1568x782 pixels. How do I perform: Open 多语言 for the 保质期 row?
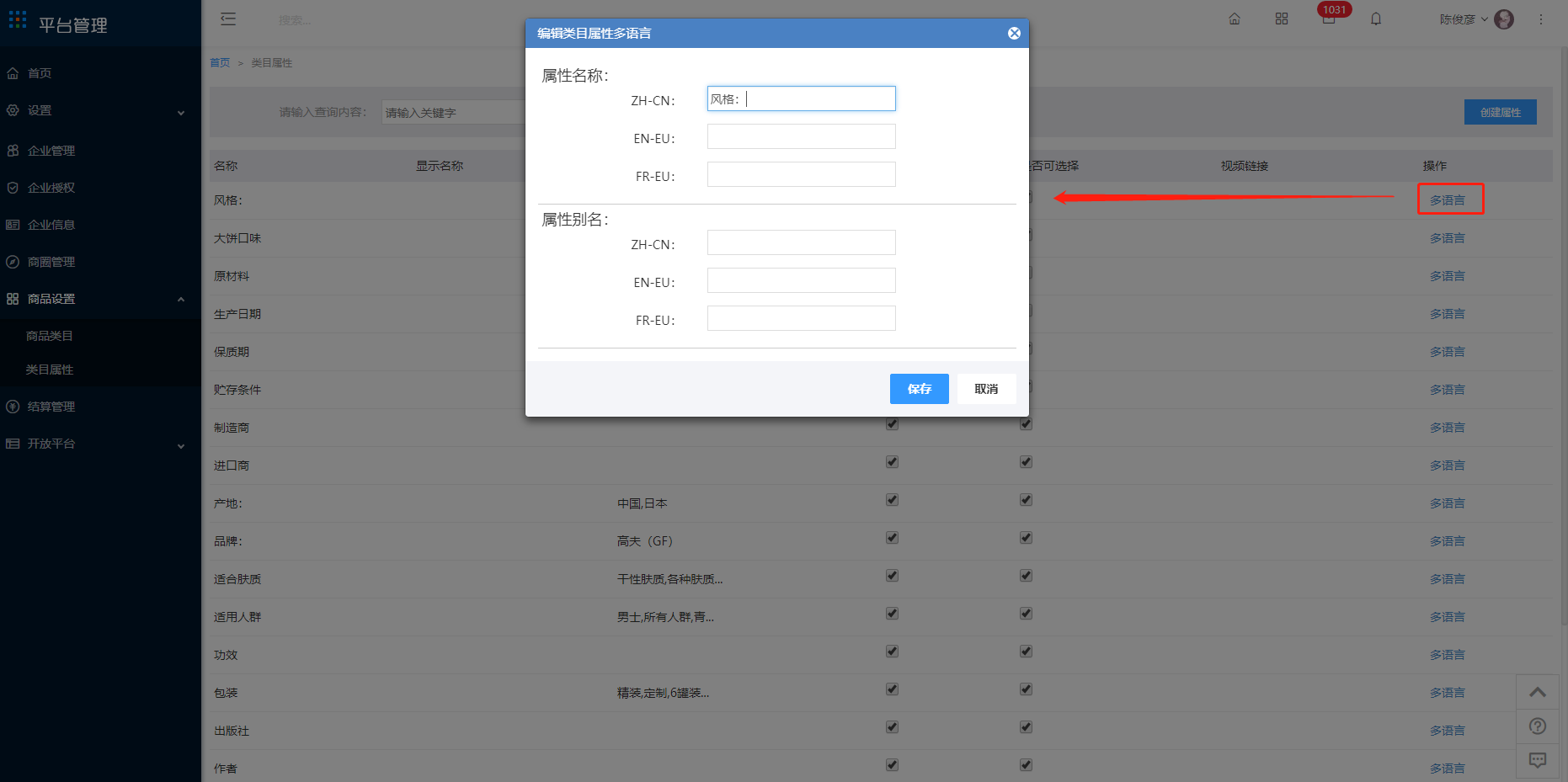coord(1447,352)
